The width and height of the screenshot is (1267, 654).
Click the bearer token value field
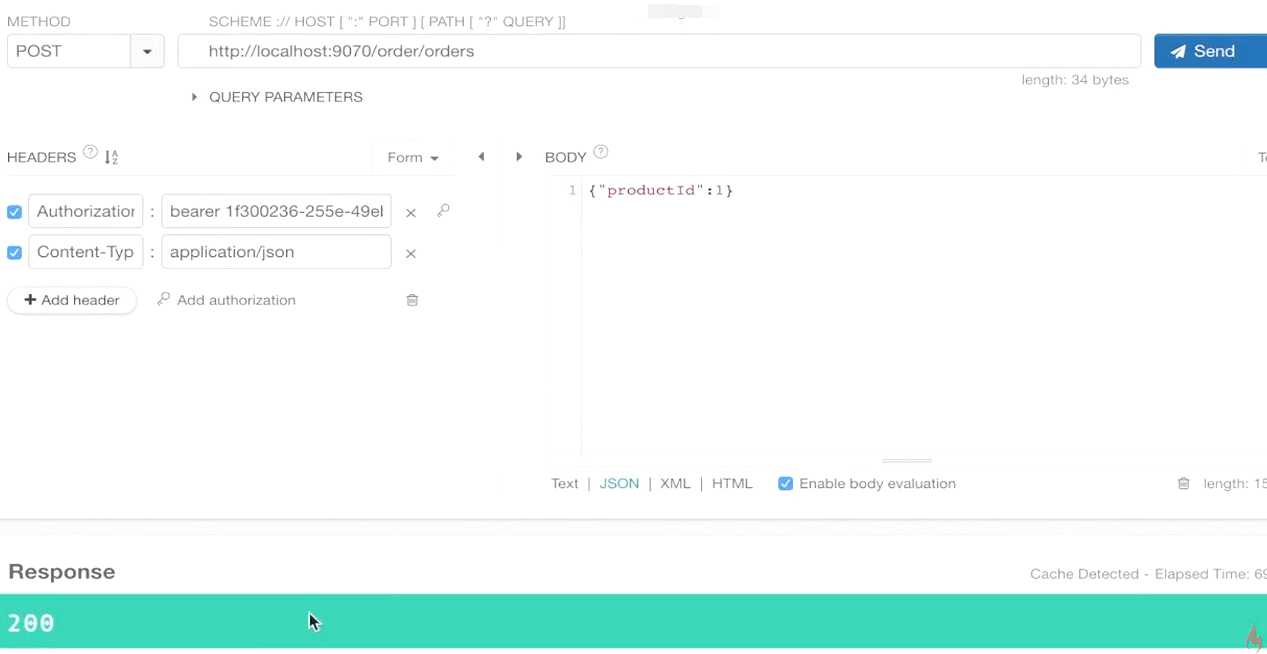276,211
